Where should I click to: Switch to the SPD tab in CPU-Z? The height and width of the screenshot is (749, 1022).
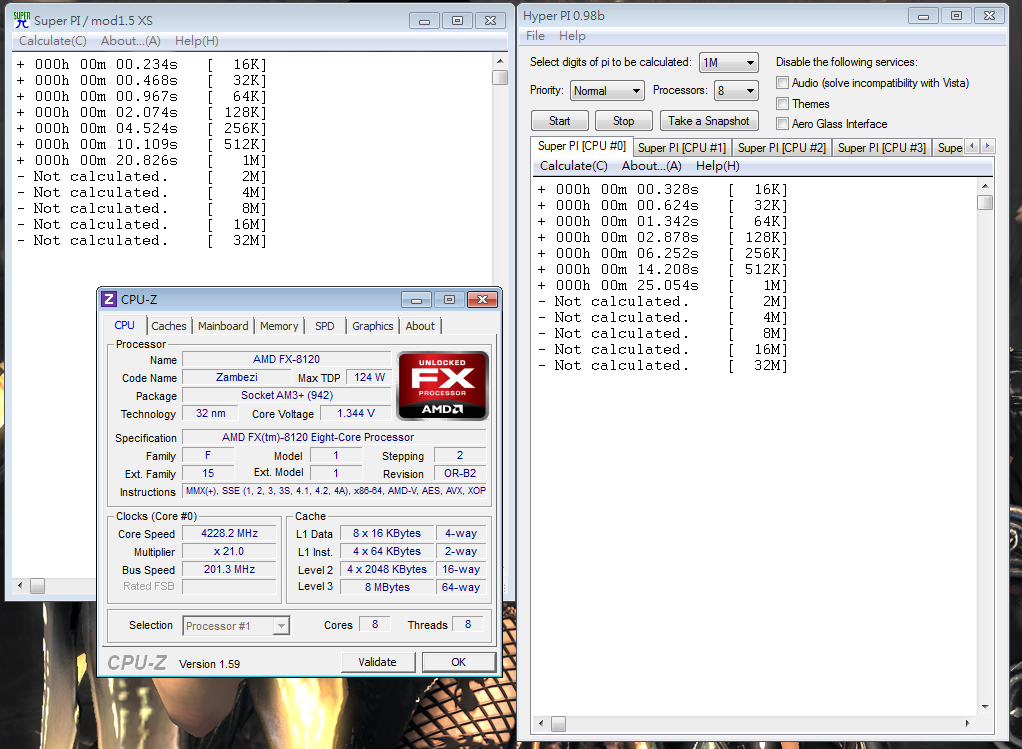coord(325,326)
